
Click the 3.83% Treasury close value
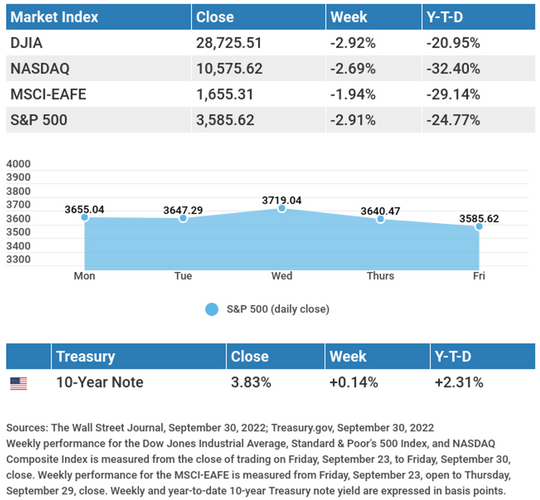point(251,382)
